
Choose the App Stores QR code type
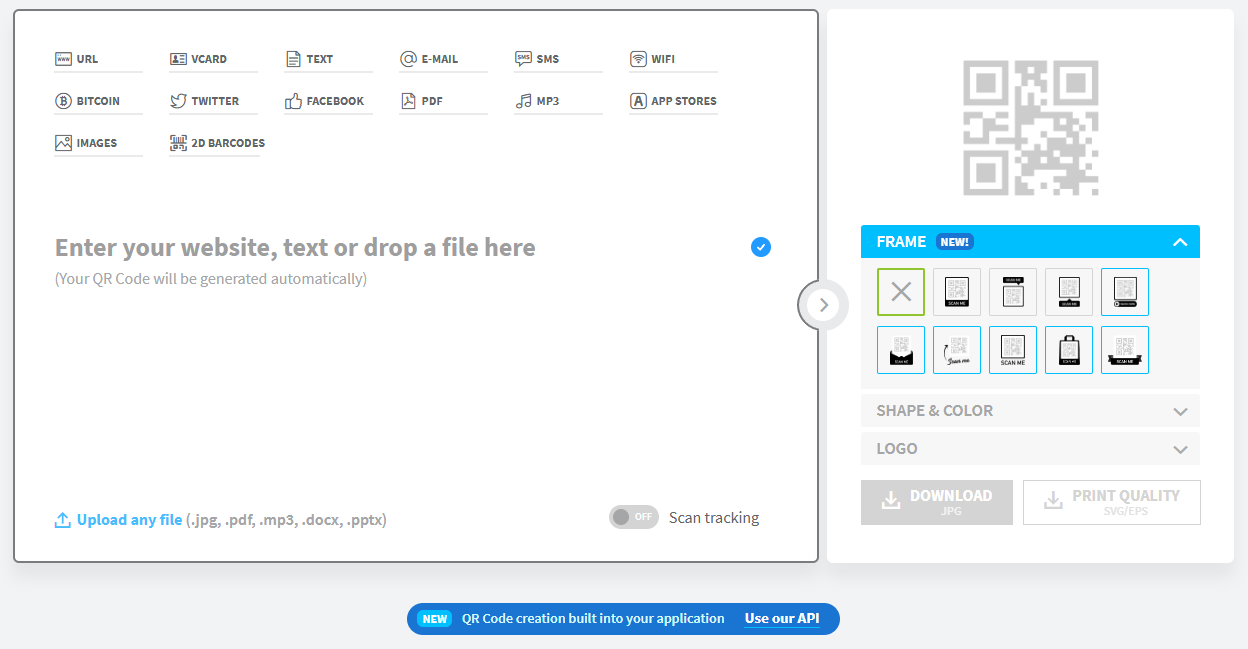(673, 101)
